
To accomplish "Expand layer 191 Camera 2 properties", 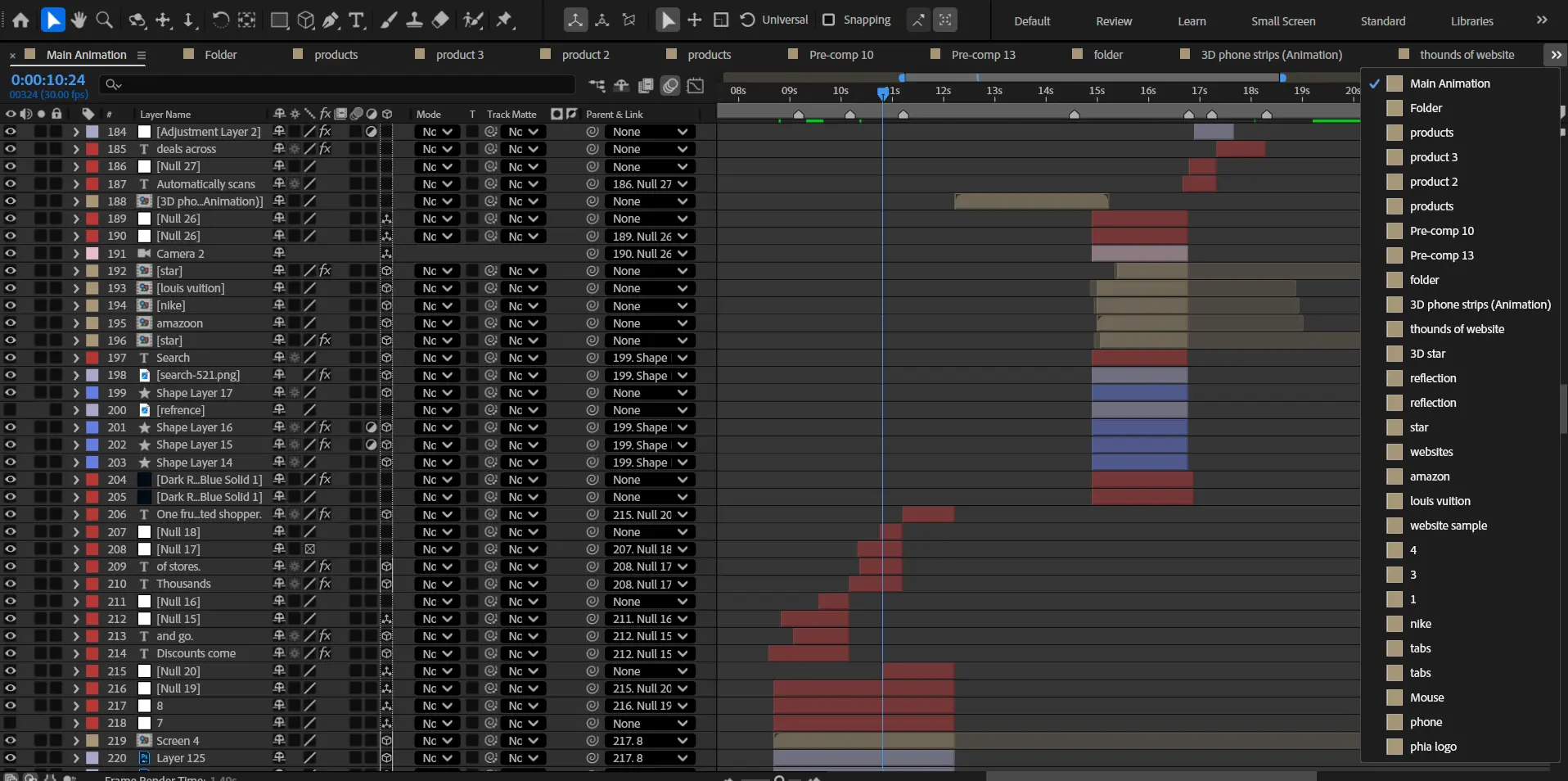I will pos(75,254).
